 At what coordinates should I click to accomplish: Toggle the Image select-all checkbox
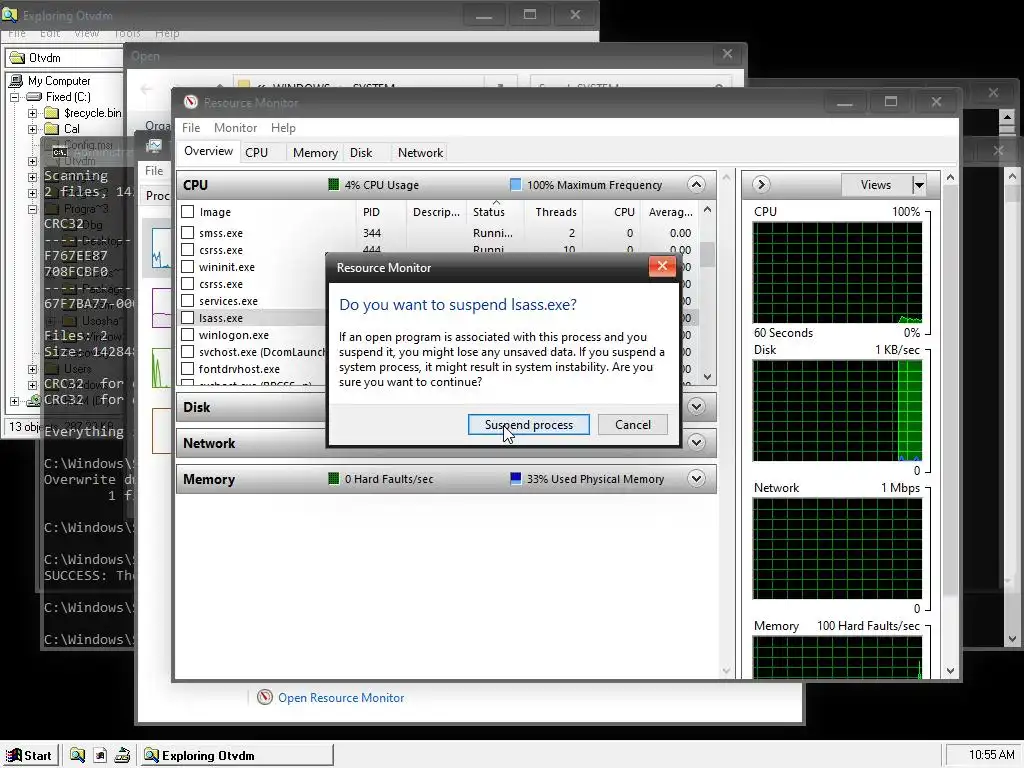coord(187,212)
